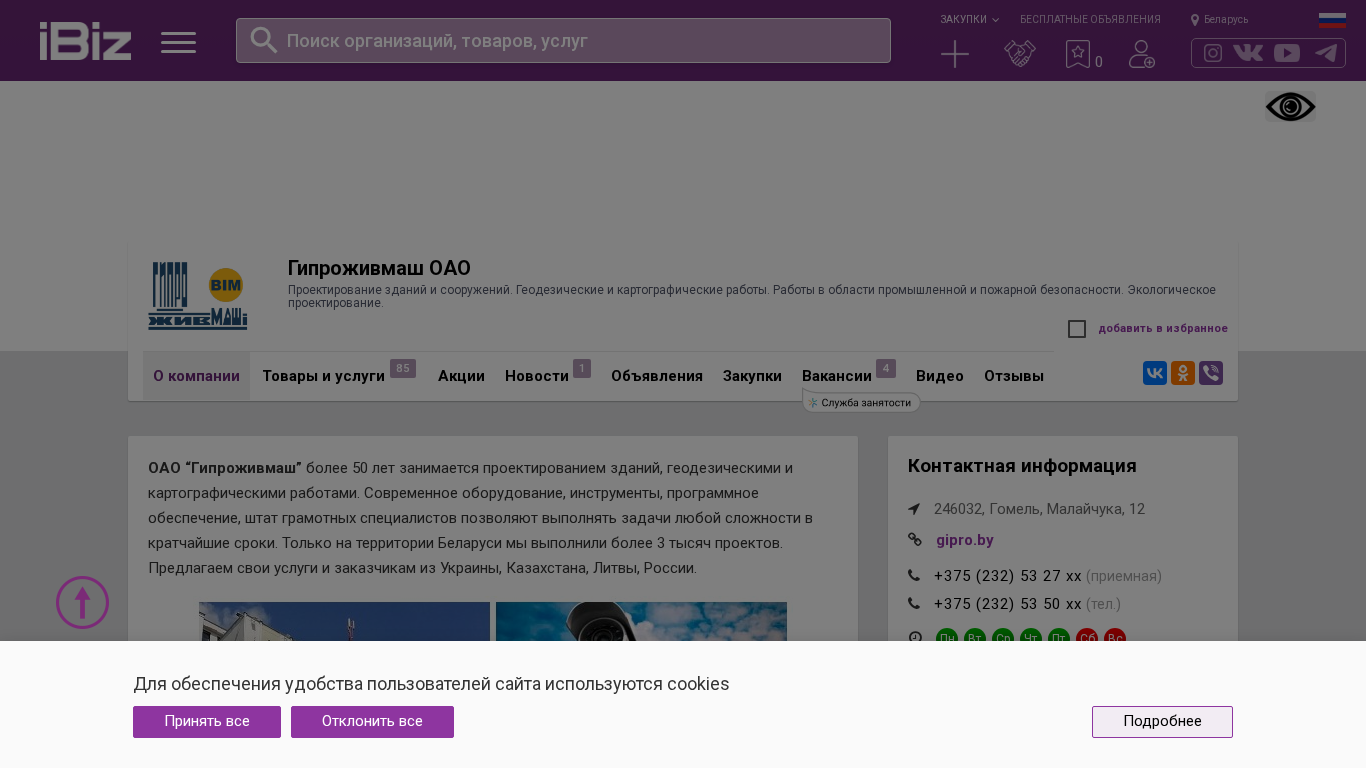Click the Гипроживмаш company logo
Viewport: 1366px width, 768px height.
(x=198, y=296)
